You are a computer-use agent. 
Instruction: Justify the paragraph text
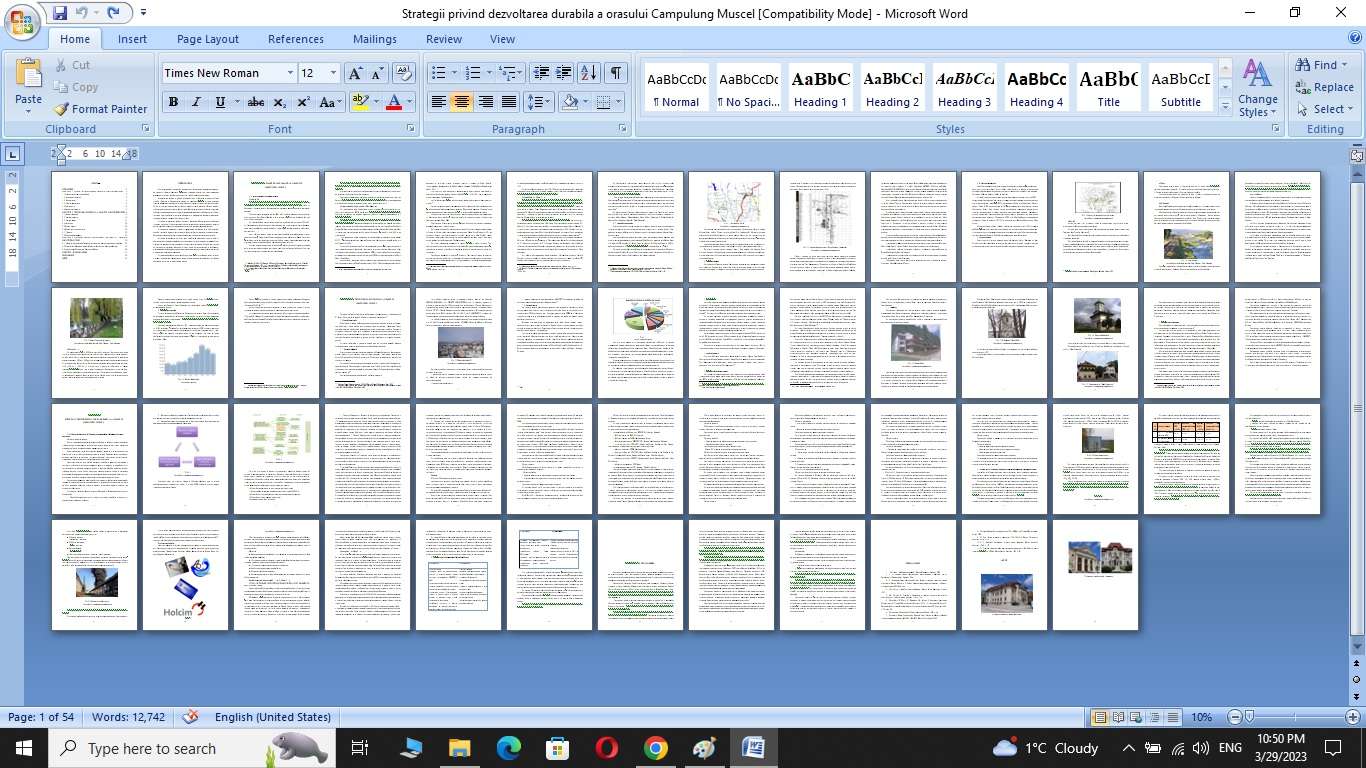(x=509, y=102)
